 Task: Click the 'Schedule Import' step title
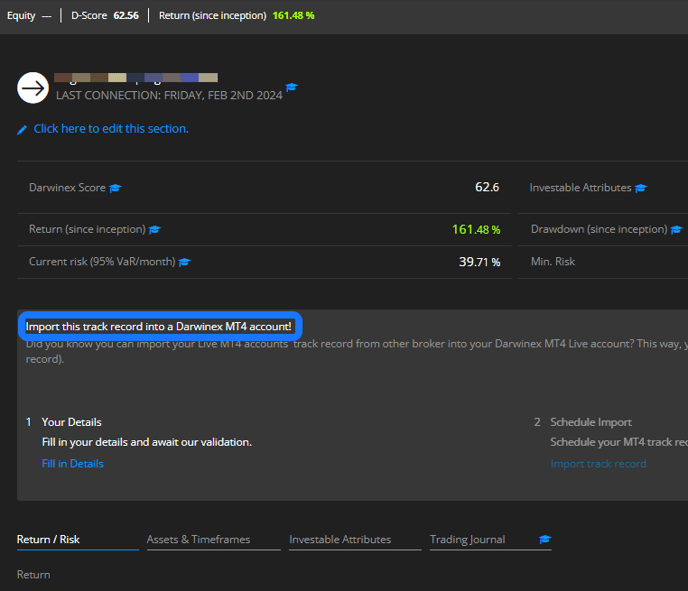click(591, 422)
